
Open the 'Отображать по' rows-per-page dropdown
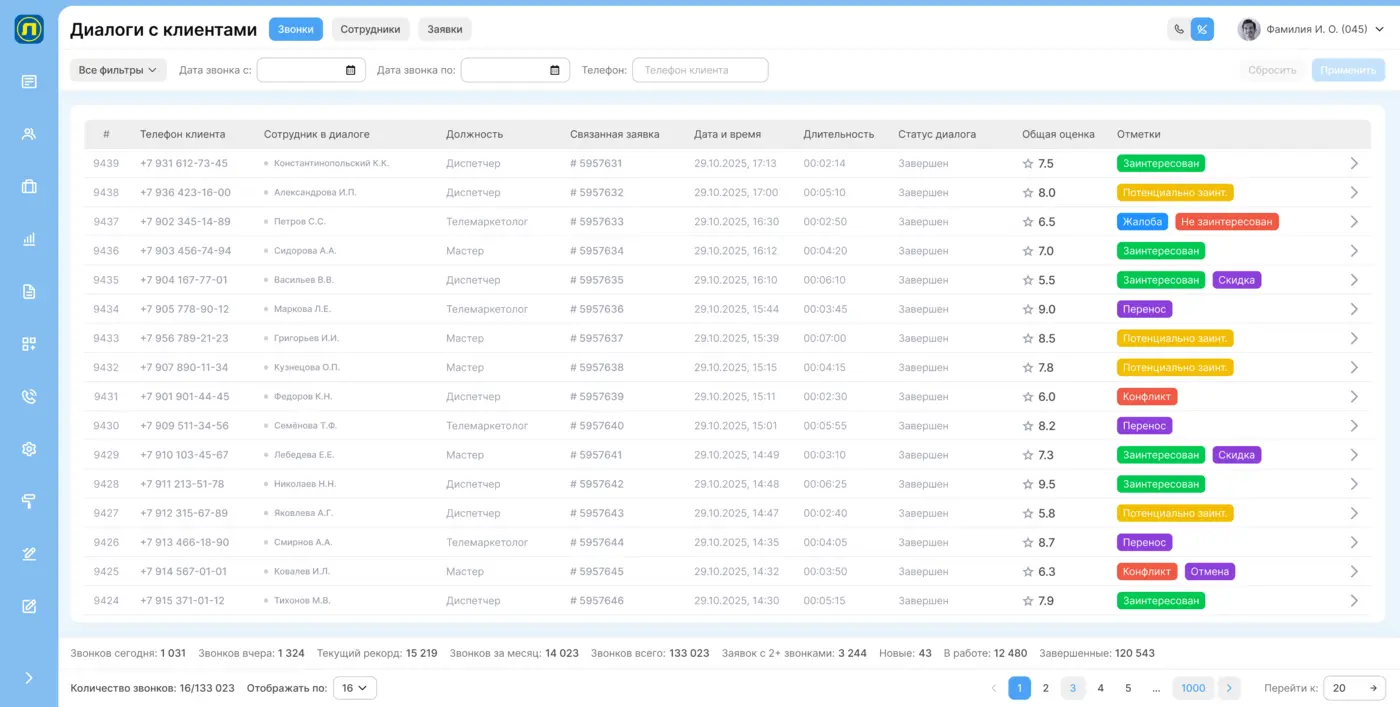coord(354,688)
